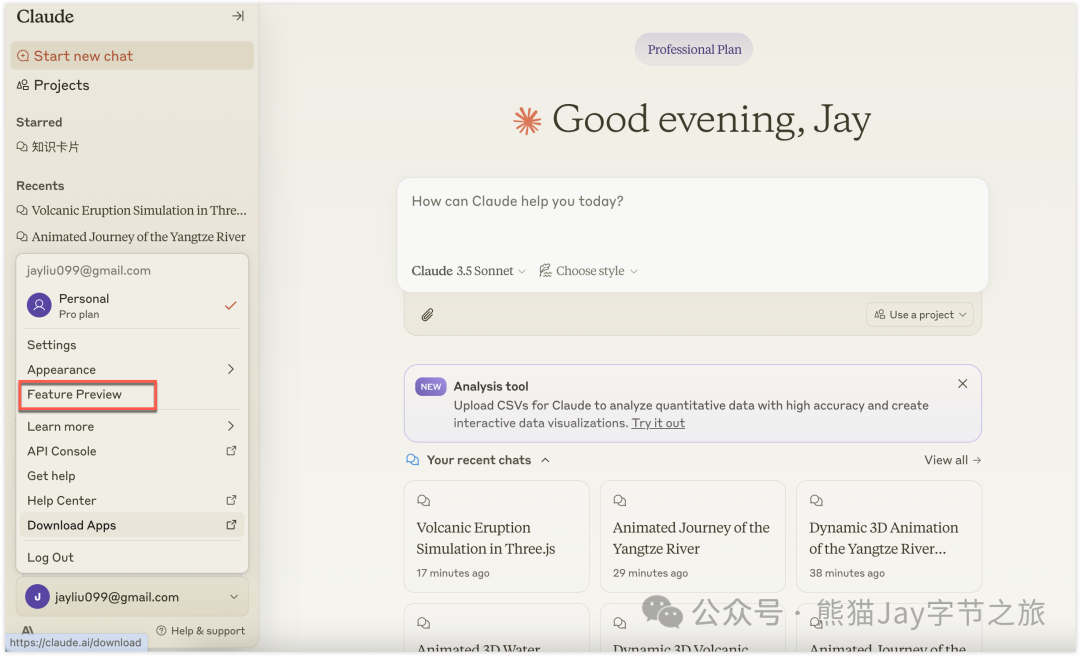1080x656 pixels.
Task: Select Log Out in the account menu
Action: pos(51,557)
